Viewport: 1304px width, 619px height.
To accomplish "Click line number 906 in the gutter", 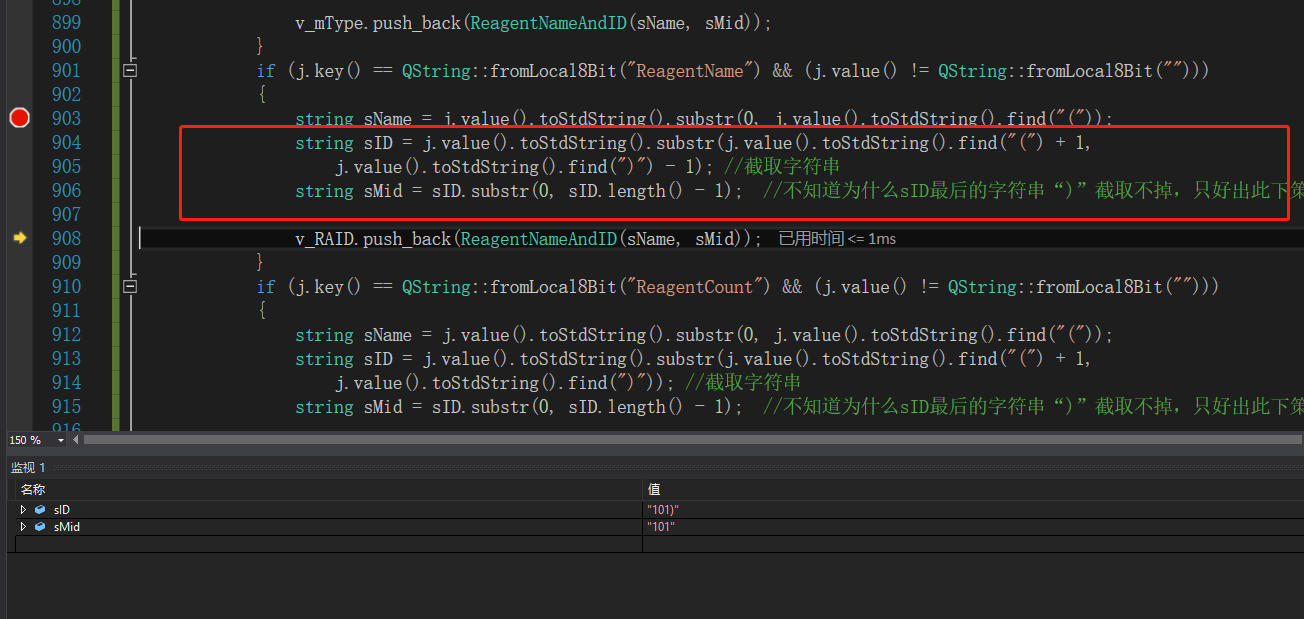I will pos(66,191).
